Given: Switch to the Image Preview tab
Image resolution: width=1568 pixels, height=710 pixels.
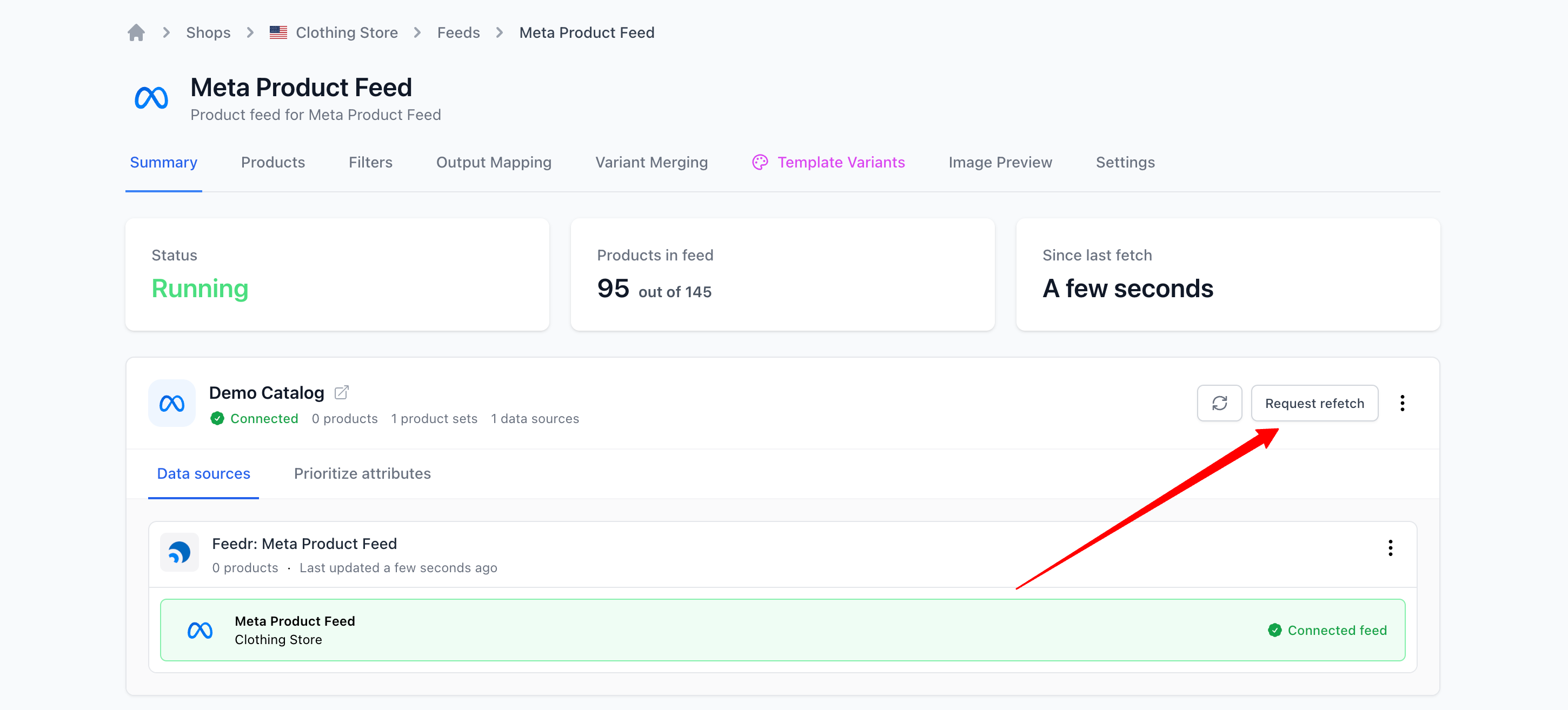Looking at the screenshot, I should coord(1000,163).
